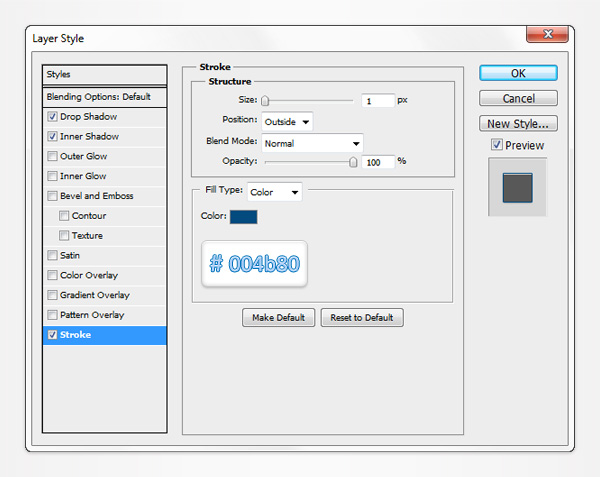
Task: Select the Stroke style in list
Action: tap(104, 335)
